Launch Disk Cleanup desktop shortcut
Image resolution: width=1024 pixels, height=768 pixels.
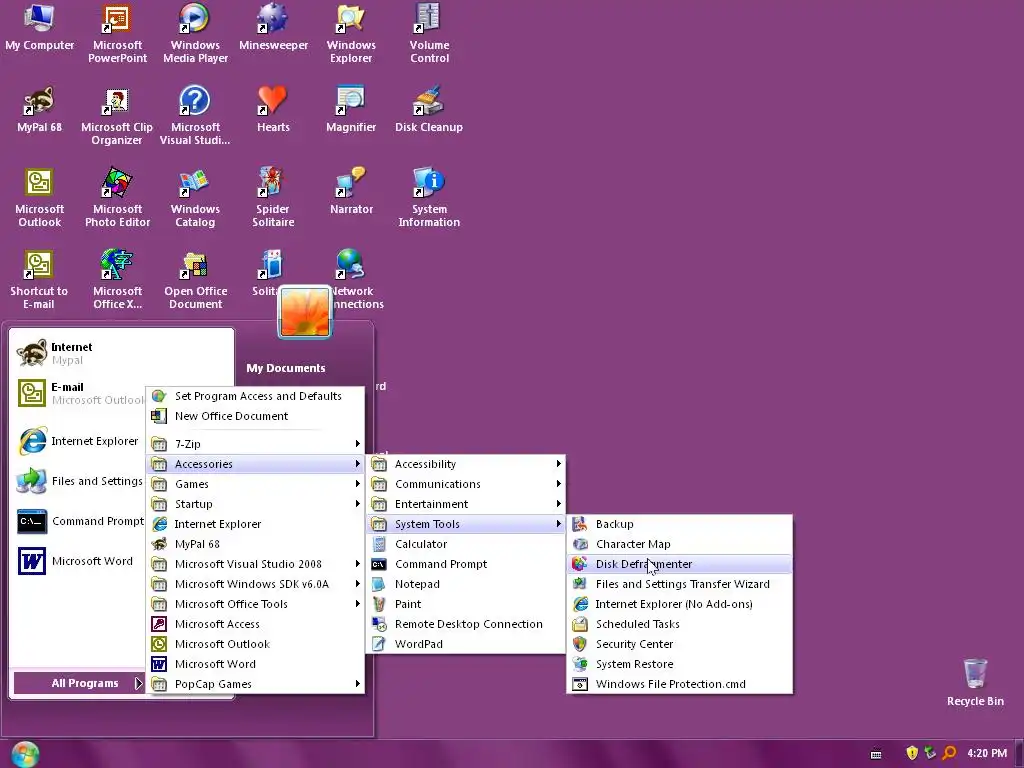[429, 110]
